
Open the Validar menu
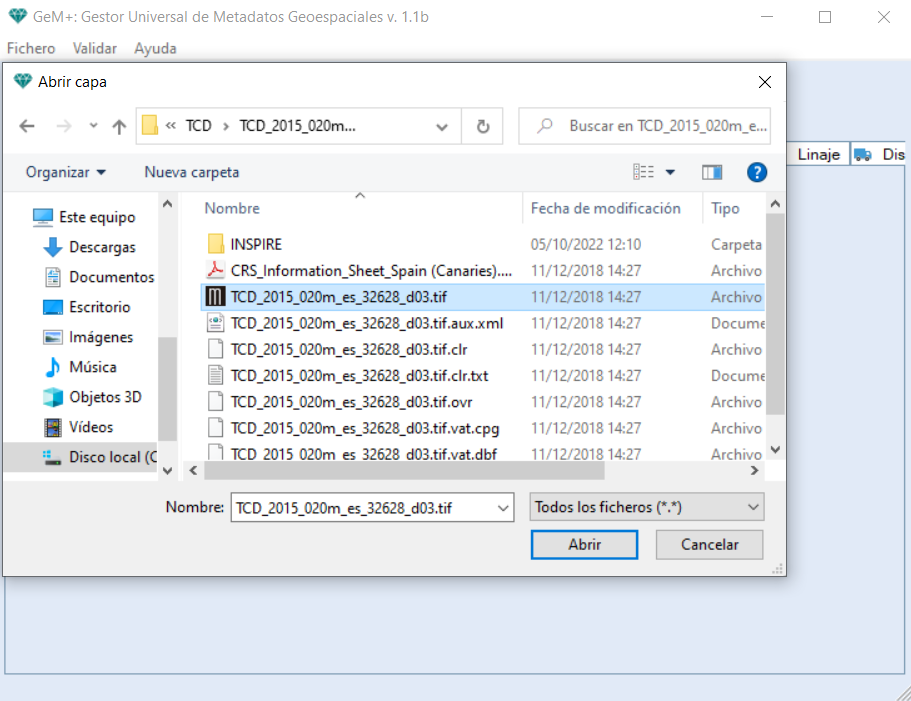95,48
